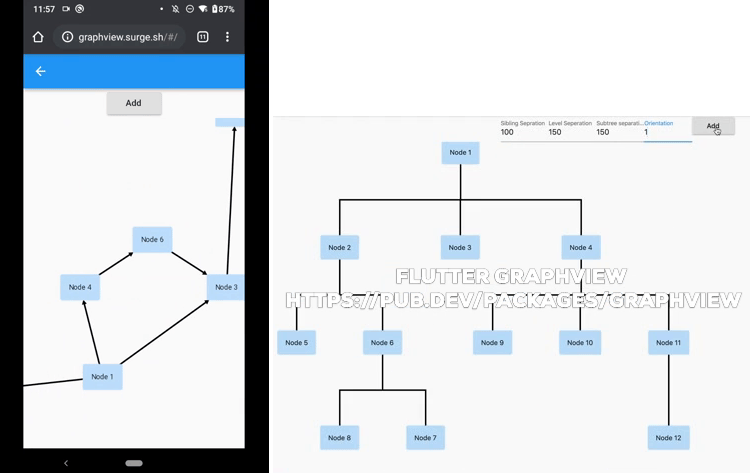Click Node 7 in the tree
Image resolution: width=750 pixels, height=473 pixels.
[x=425, y=438]
